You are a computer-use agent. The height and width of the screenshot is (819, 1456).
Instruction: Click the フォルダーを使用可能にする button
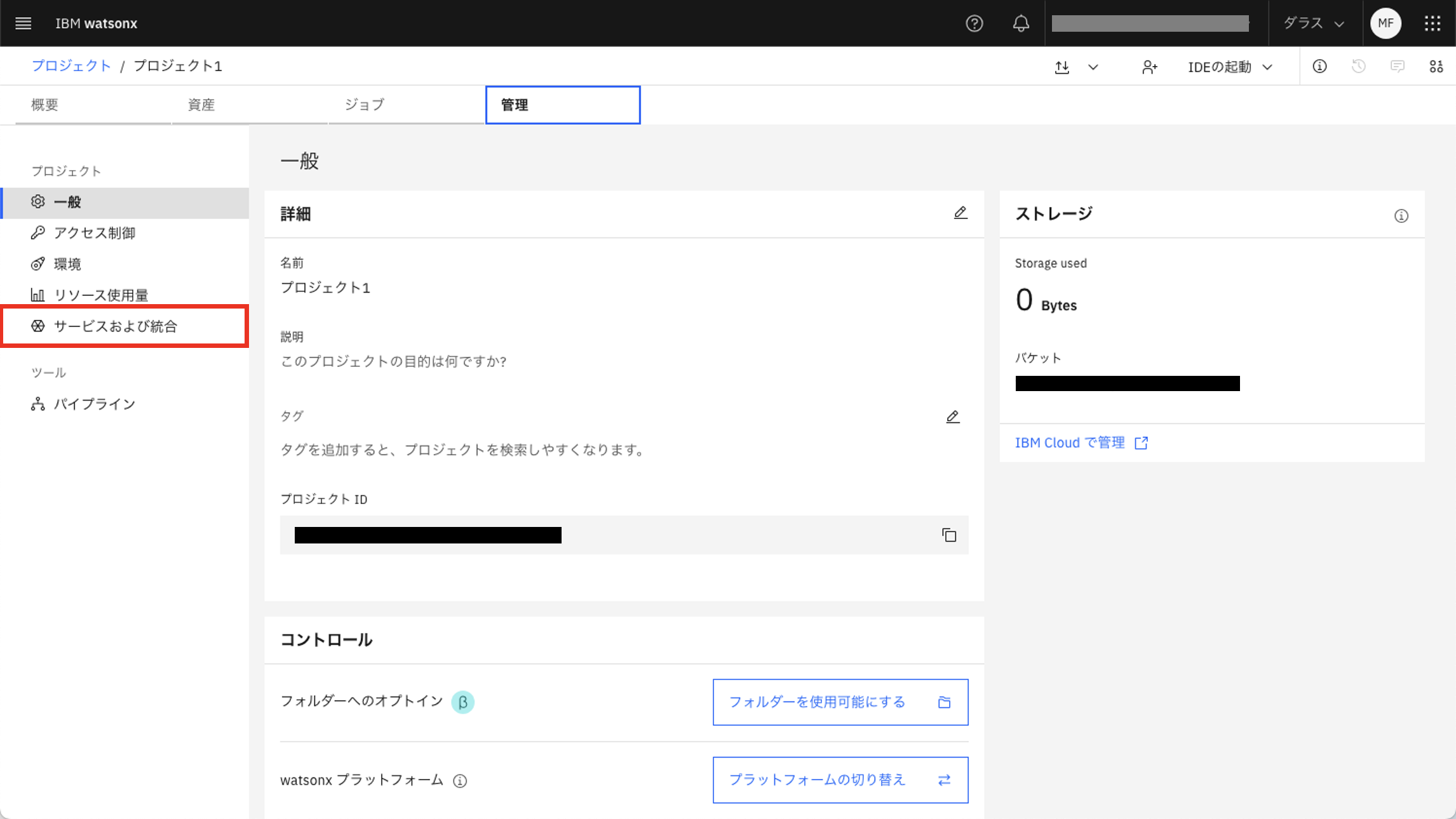pos(840,702)
